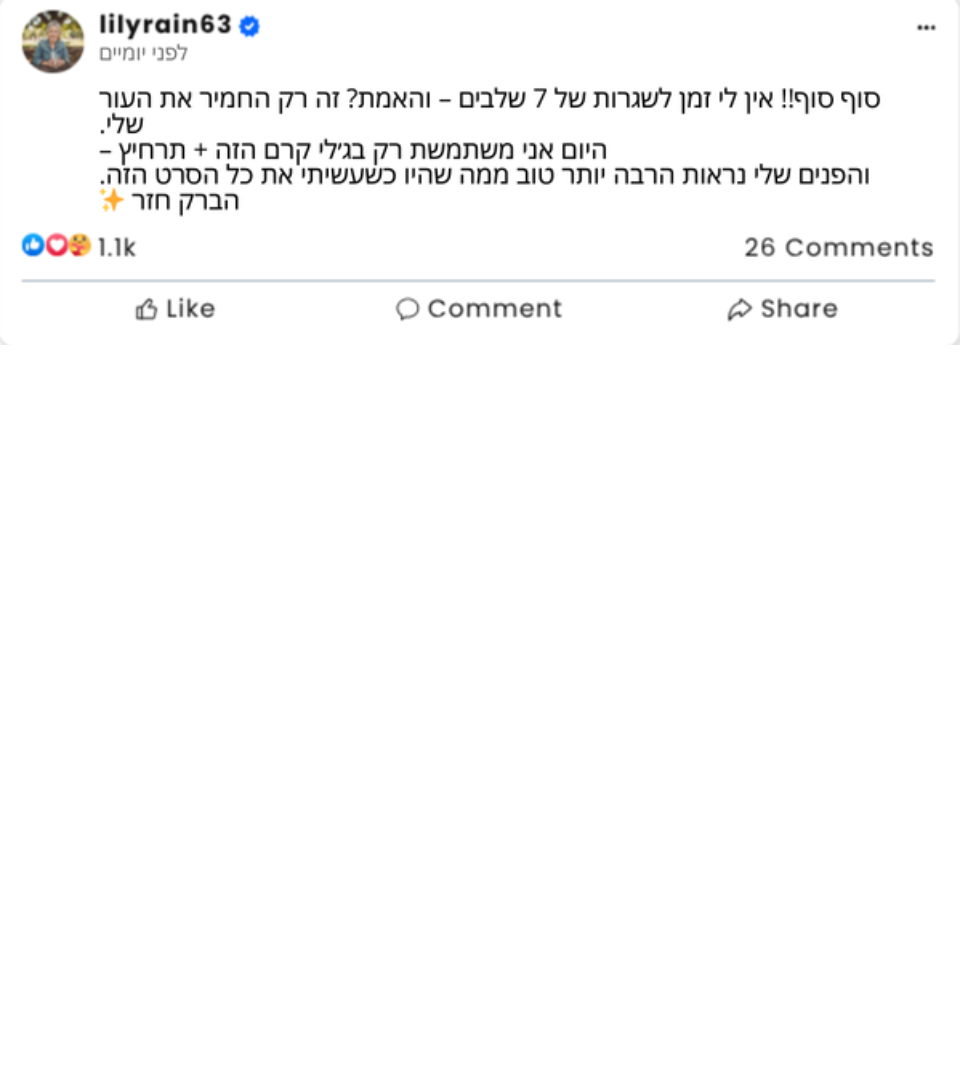Click the sparkles emoji ending the post
This screenshot has width=960, height=1088.
[x=112, y=201]
